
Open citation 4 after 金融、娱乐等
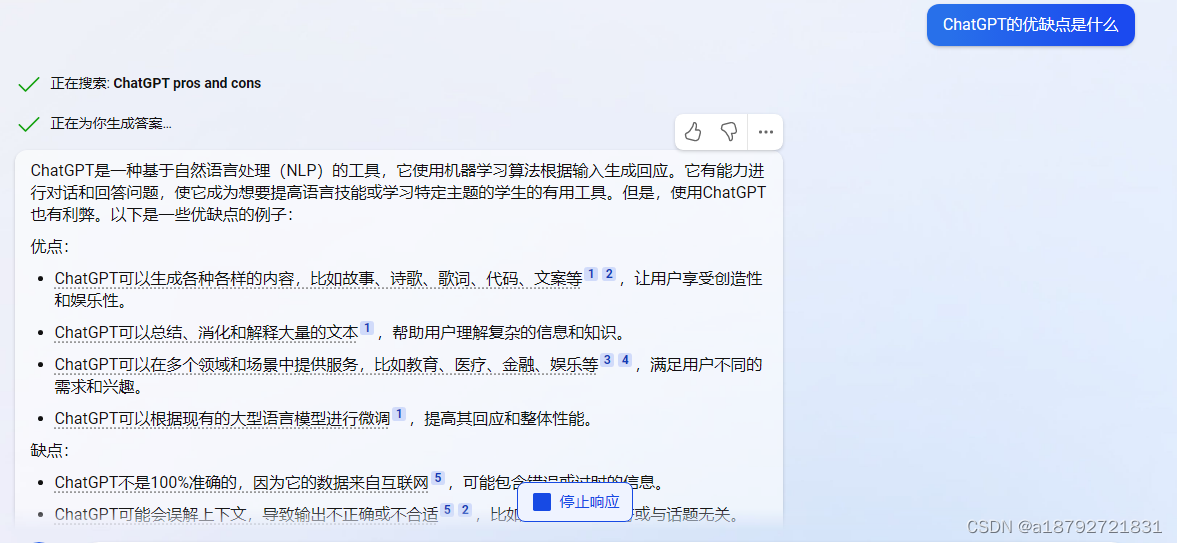click(x=625, y=360)
